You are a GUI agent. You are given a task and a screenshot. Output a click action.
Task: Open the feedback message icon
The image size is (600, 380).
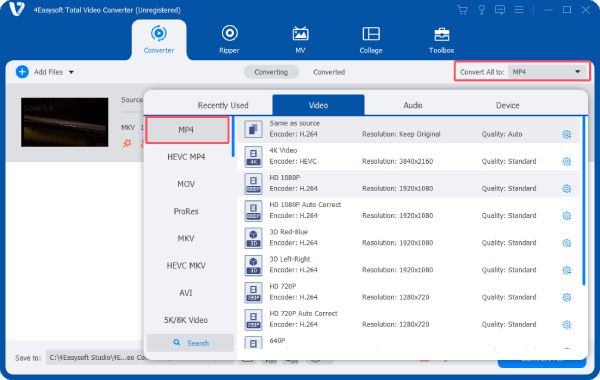point(500,10)
